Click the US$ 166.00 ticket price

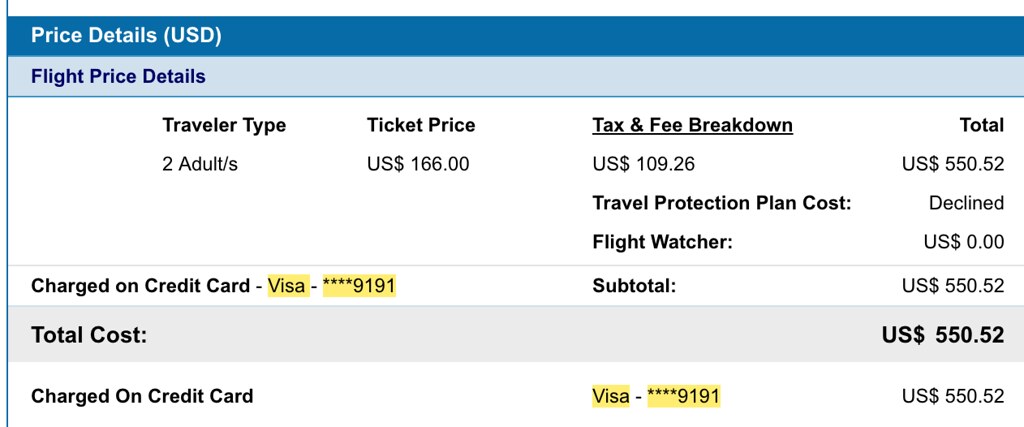418,164
